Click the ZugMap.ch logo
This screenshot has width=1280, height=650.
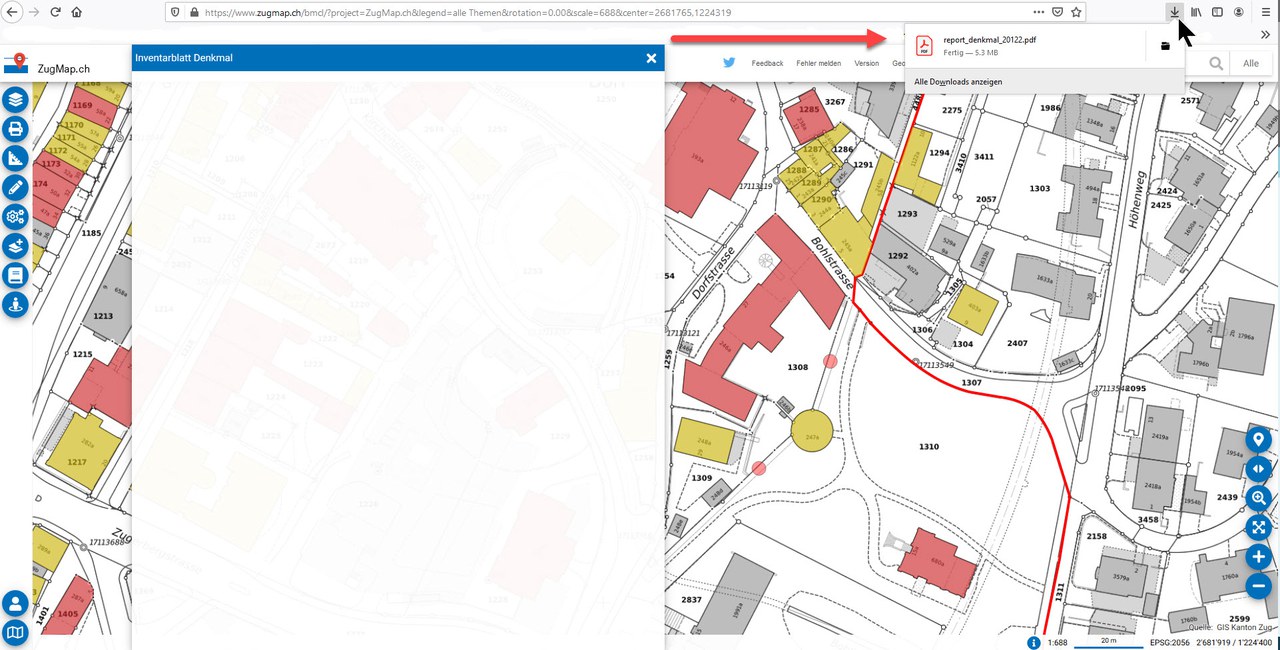(x=47, y=64)
